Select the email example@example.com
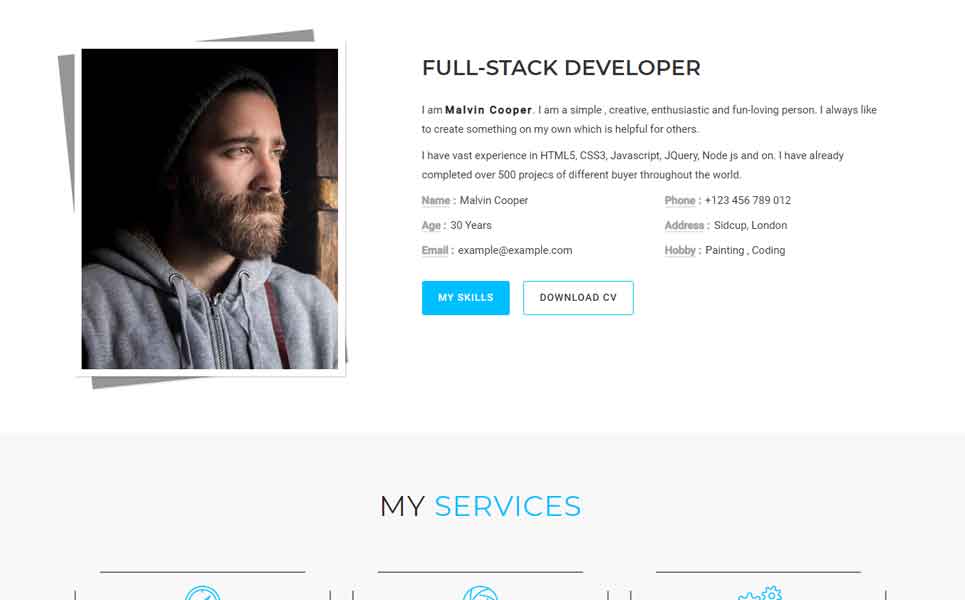 515,250
